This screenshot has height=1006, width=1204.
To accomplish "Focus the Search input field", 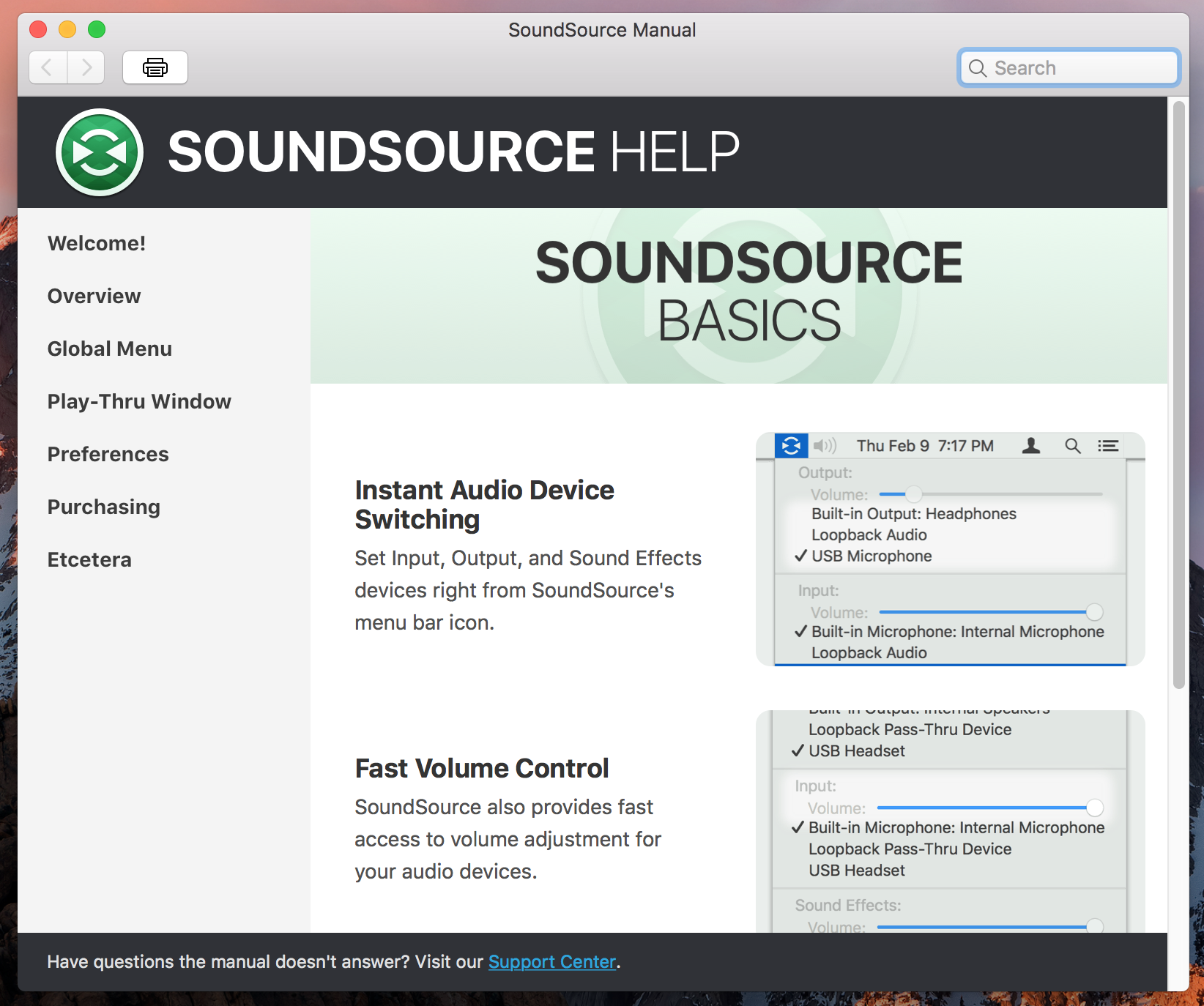I will 1069,68.
